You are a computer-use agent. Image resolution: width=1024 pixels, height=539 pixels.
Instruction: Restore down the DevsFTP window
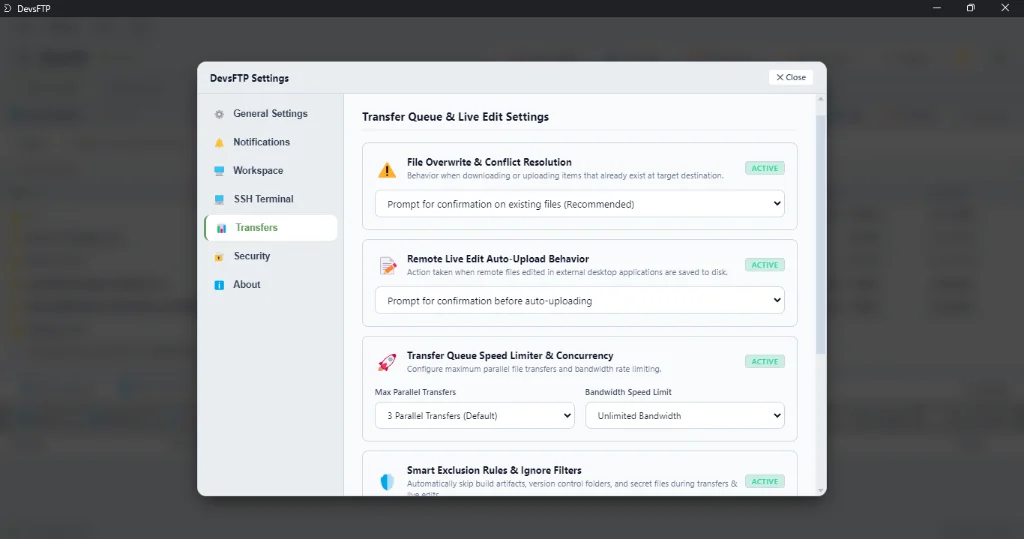[970, 8]
